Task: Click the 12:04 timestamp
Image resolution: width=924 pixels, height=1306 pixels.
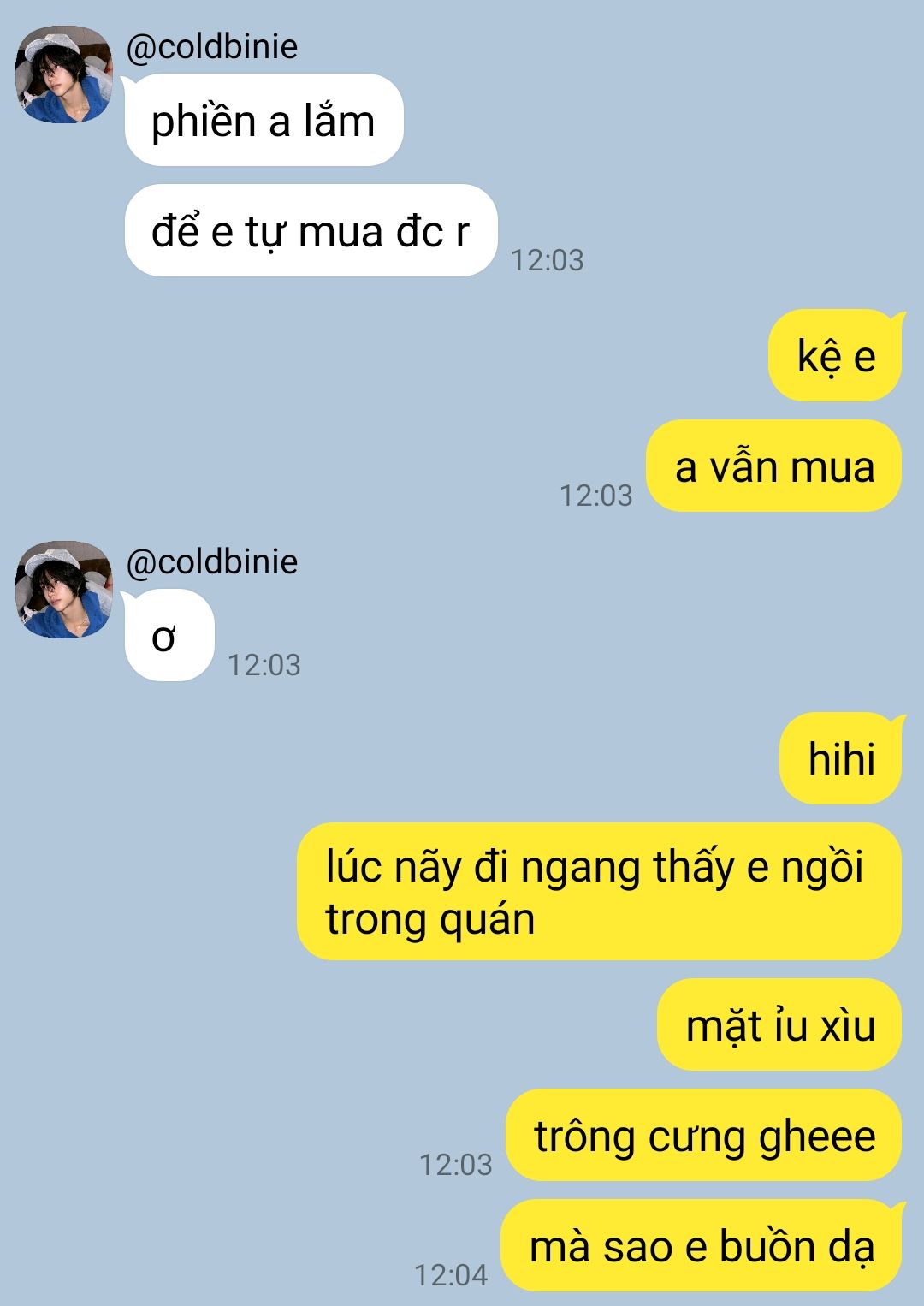Action: [451, 1275]
